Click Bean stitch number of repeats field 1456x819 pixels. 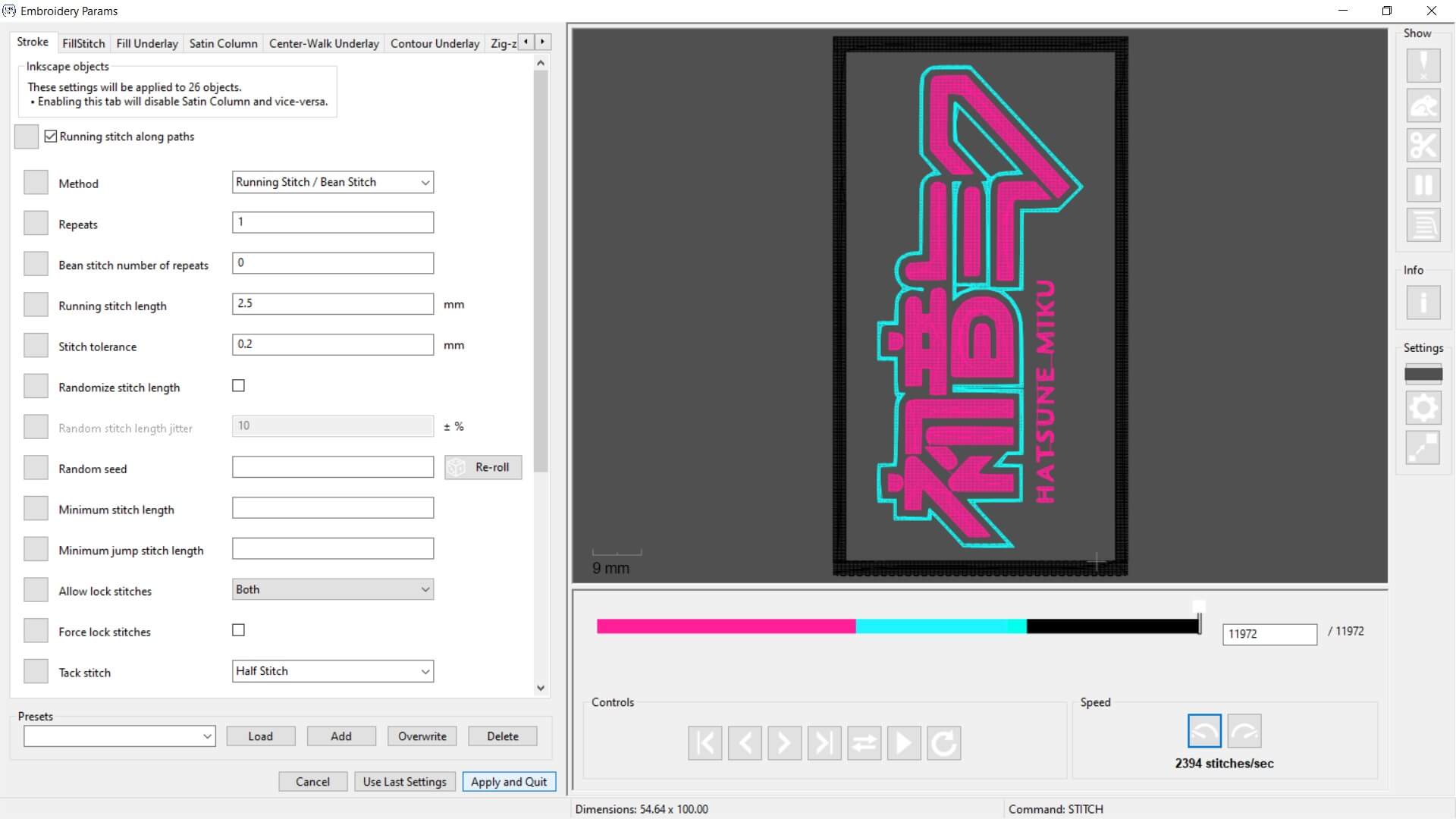pyautogui.click(x=333, y=263)
